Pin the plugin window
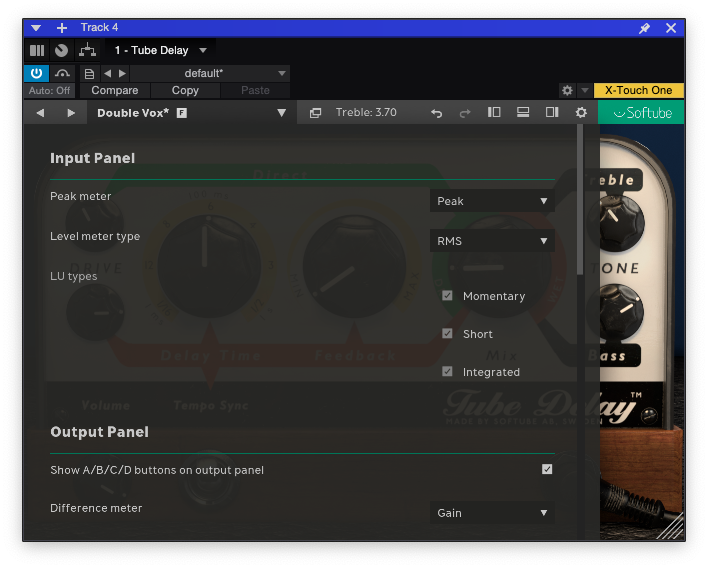Image resolution: width=708 pixels, height=568 pixels. 644,28
